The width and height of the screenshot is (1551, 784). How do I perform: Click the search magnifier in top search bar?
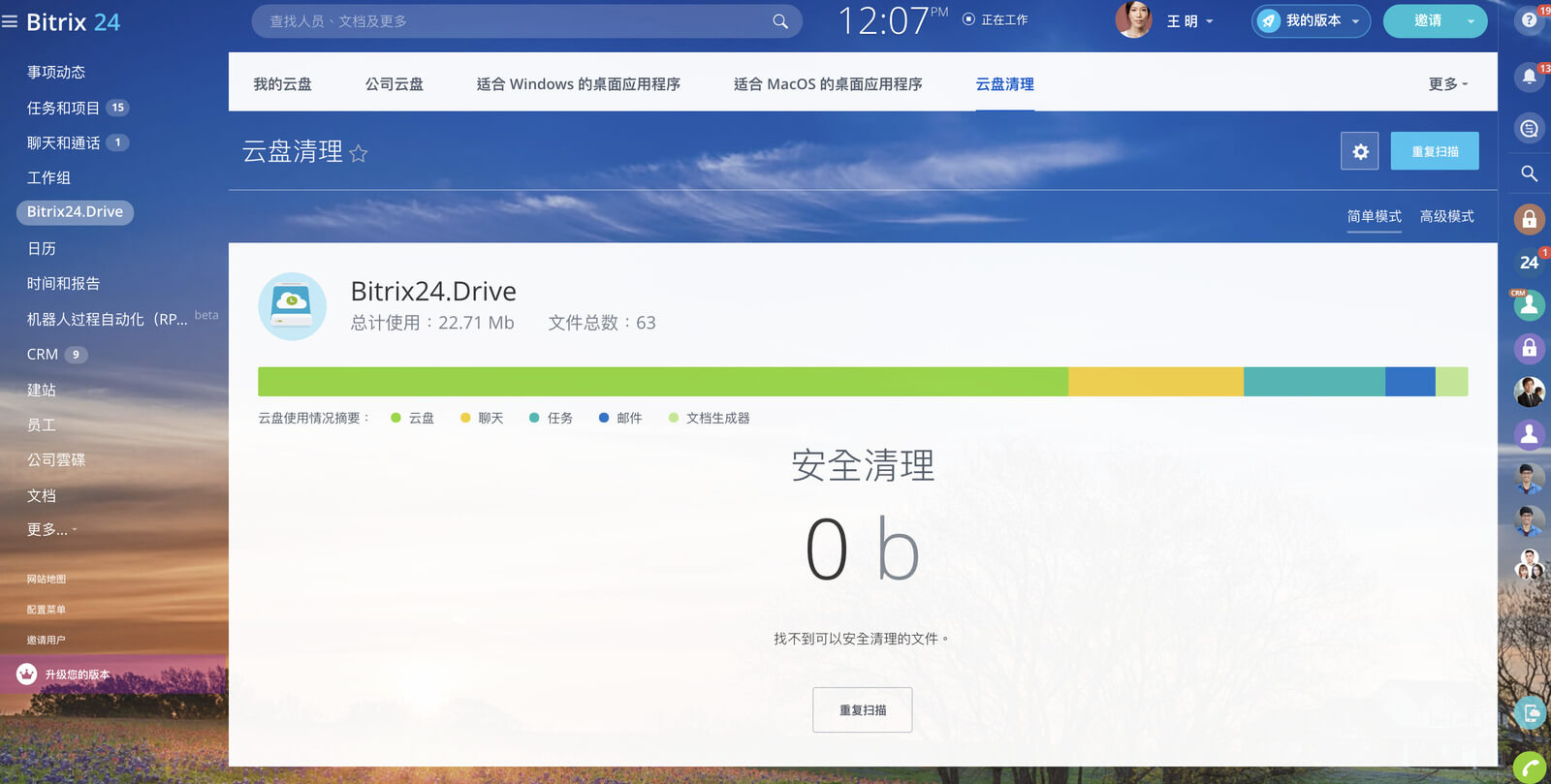click(x=779, y=21)
